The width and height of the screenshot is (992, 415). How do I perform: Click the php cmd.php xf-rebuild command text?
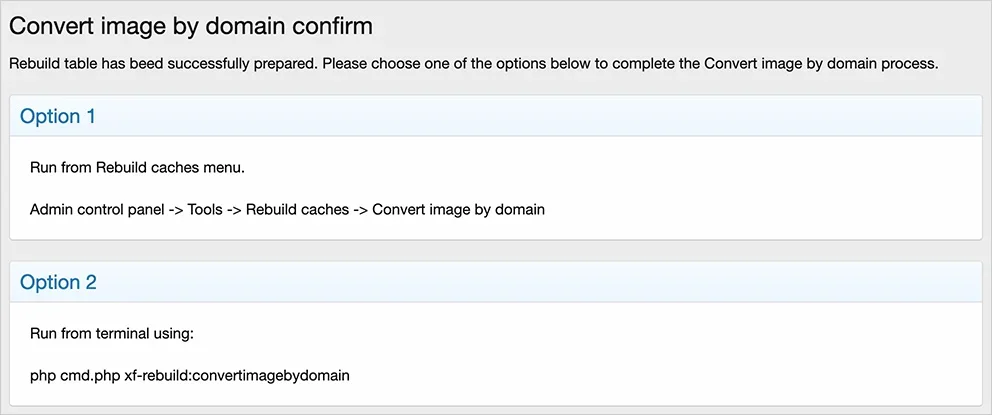tap(190, 376)
